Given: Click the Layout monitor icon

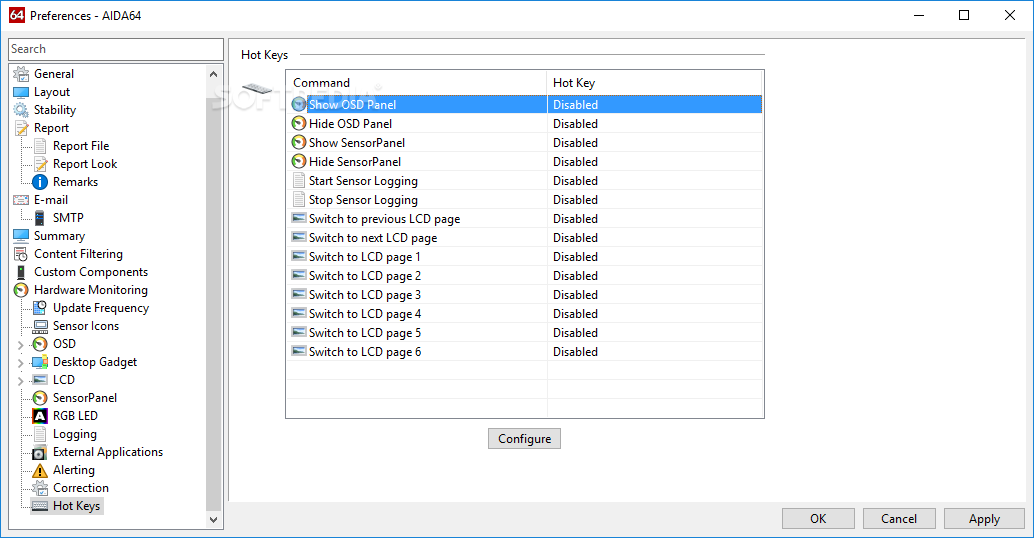Looking at the screenshot, I should (x=21, y=92).
